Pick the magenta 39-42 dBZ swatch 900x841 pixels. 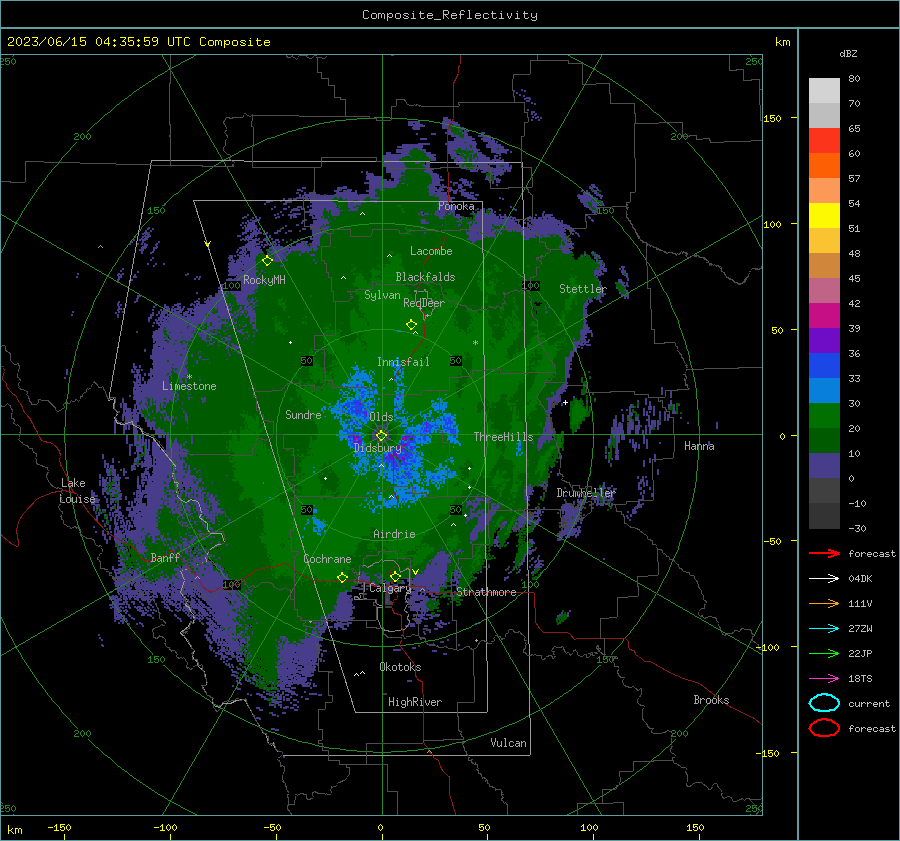[824, 316]
